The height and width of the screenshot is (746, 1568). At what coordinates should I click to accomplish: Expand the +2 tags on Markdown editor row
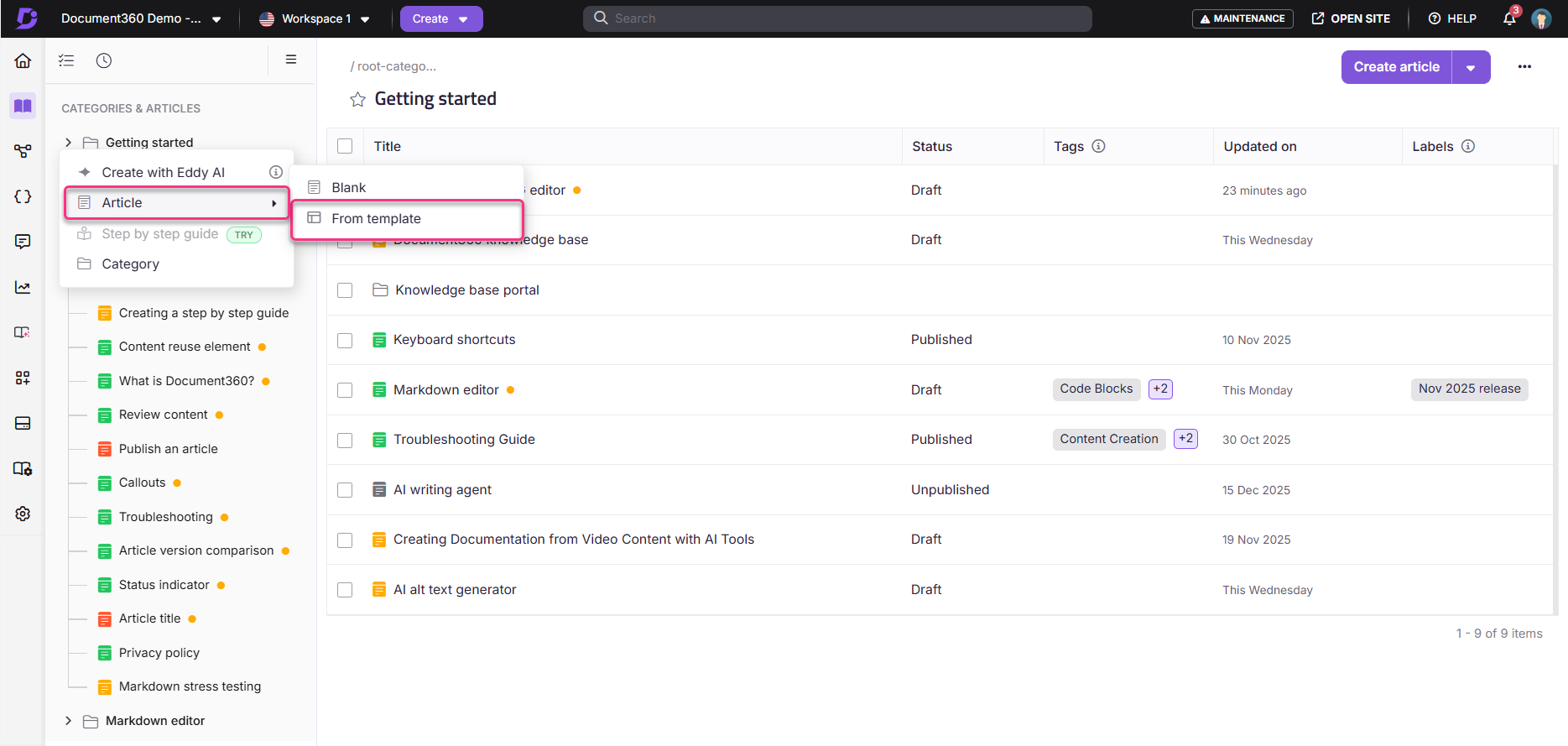click(1160, 389)
